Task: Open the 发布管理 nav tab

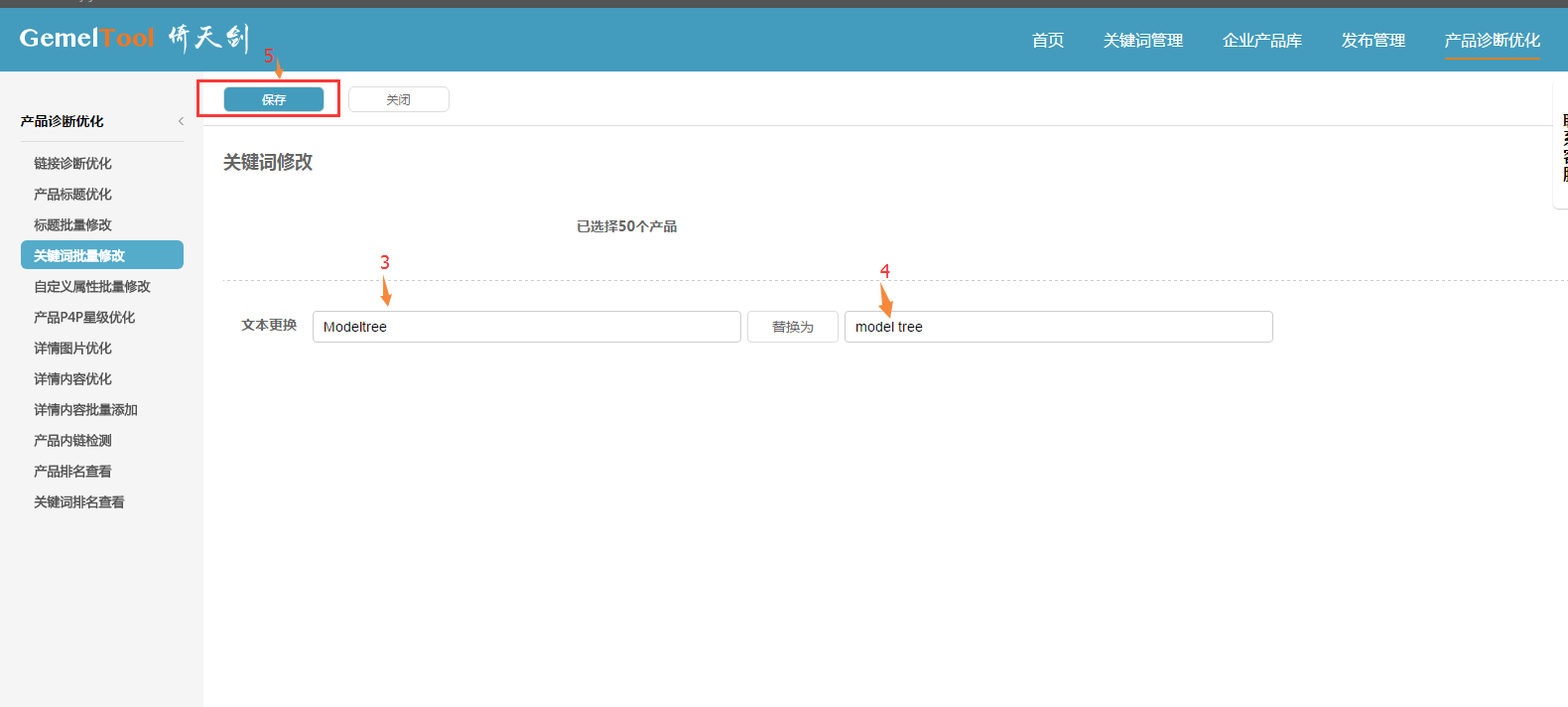Action: [x=1373, y=40]
